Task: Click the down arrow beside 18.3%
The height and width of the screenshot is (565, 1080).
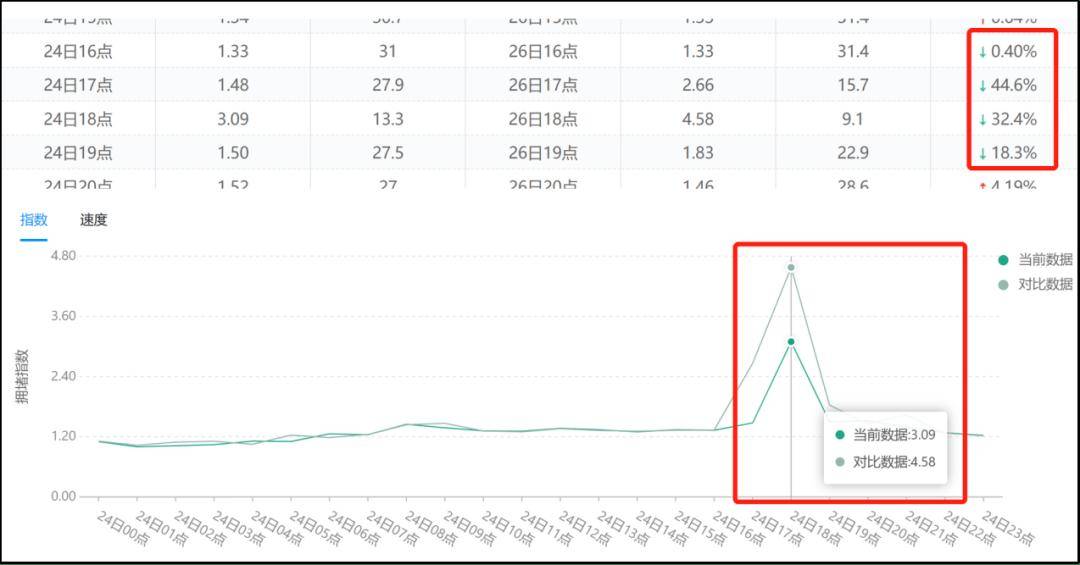Action: (982, 154)
